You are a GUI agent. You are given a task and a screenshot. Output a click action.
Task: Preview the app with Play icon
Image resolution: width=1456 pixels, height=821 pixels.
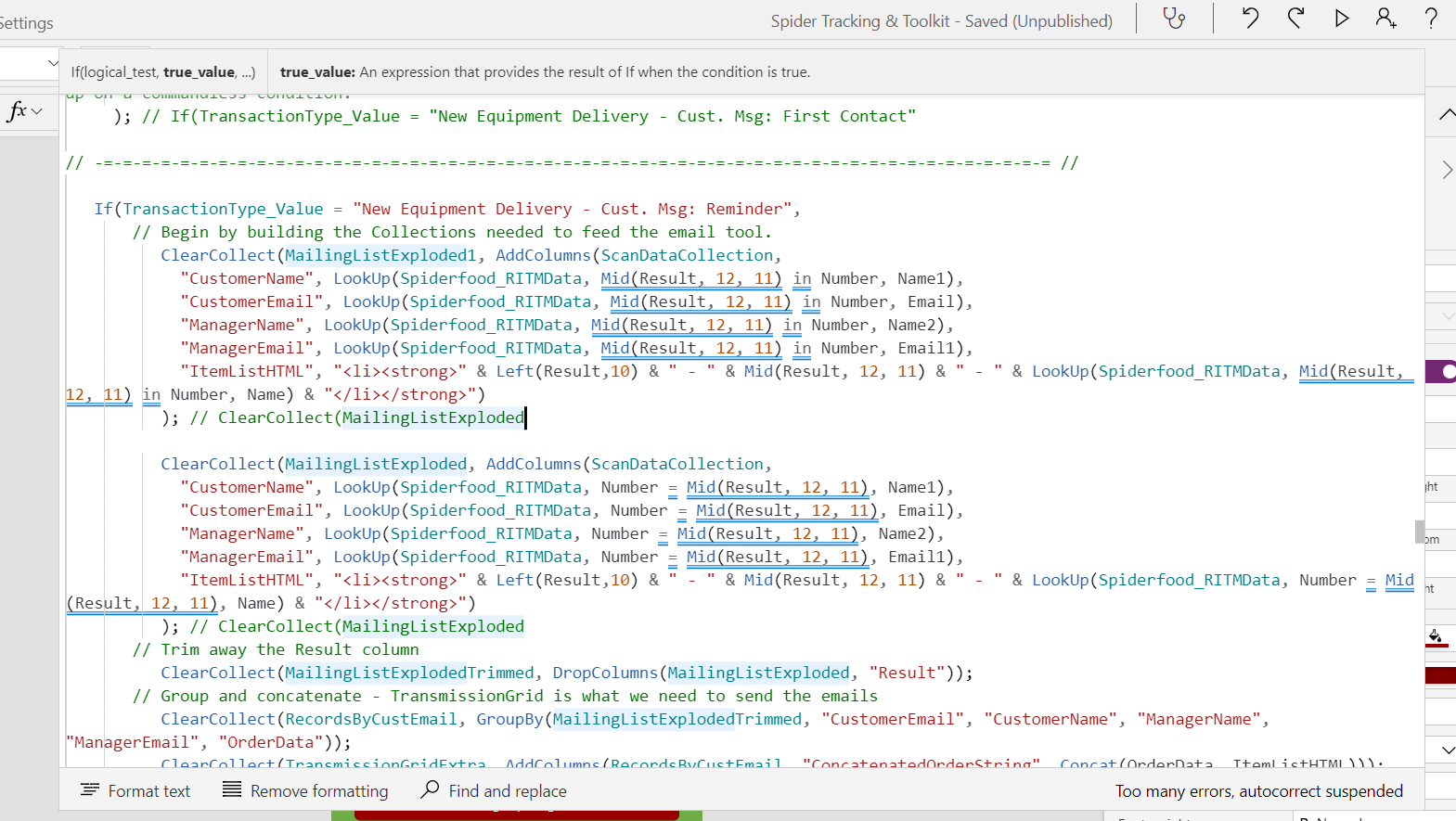point(1342,18)
